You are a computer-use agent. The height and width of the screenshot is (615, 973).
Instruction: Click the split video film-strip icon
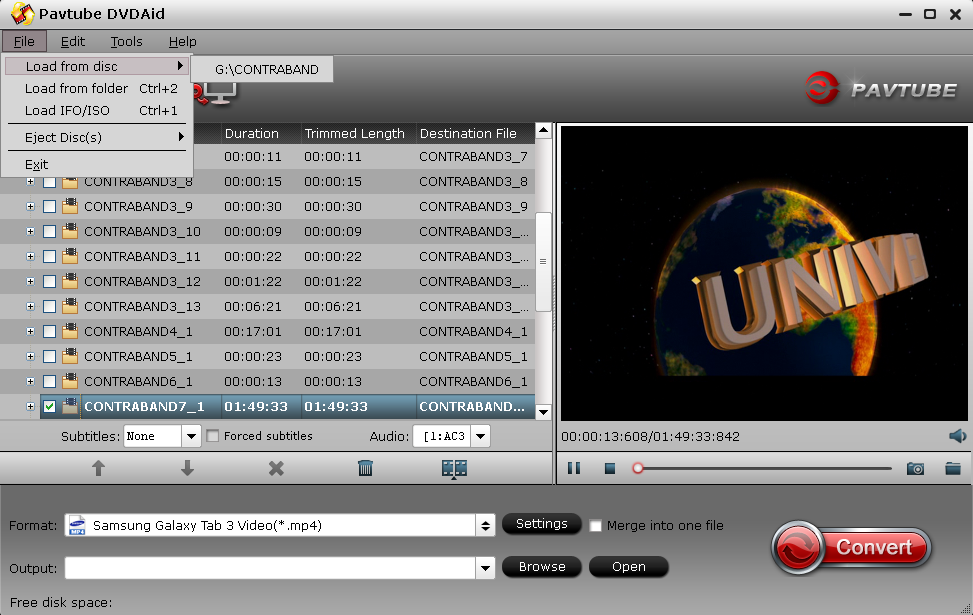click(x=454, y=469)
